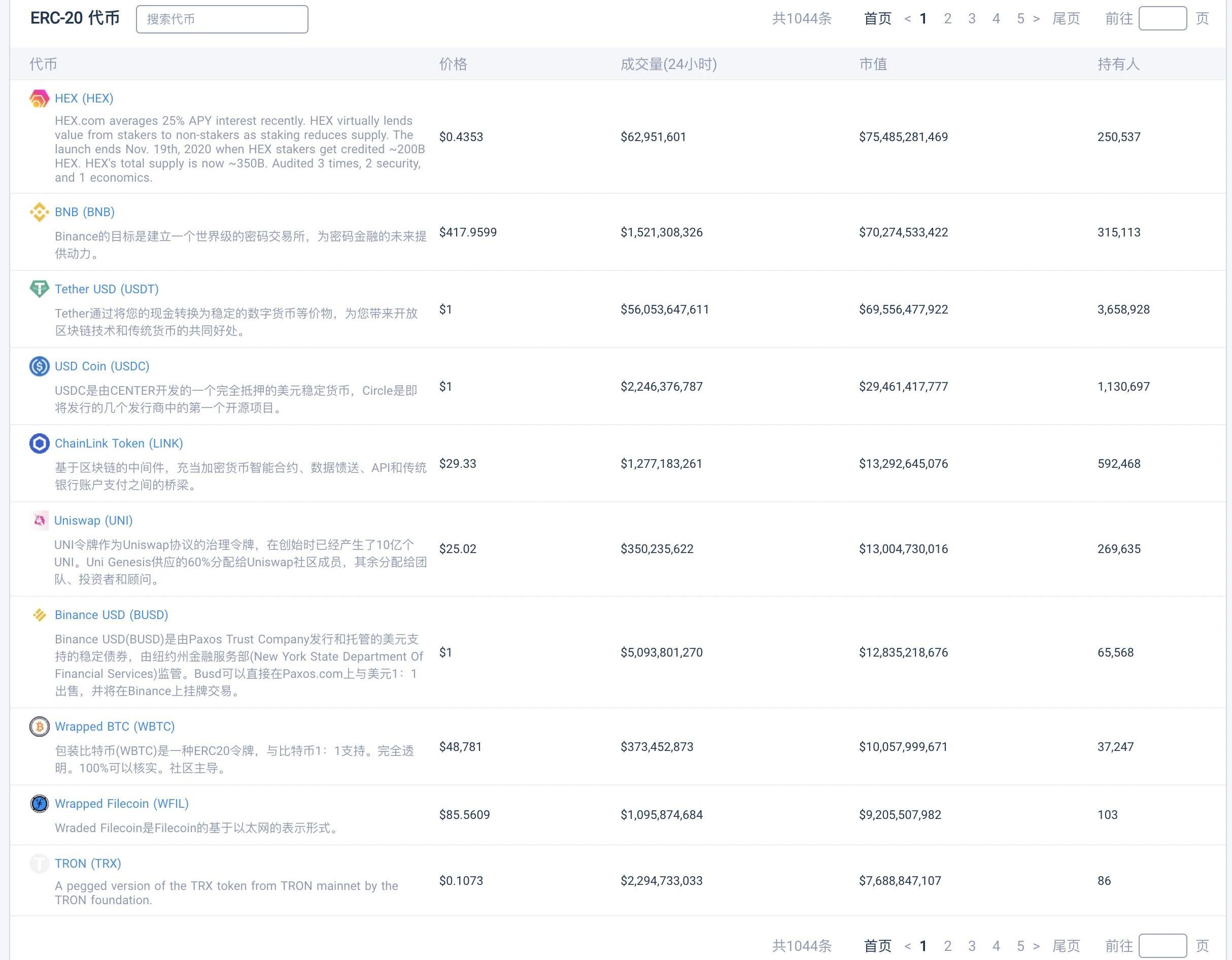
Task: Go to page 2 in top pagination
Action: 948,19
